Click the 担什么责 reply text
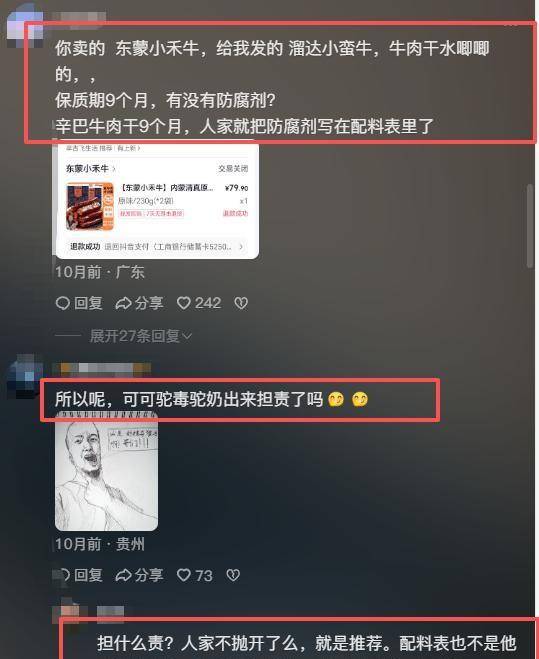Screen dimensions: 539x659 (306, 643)
